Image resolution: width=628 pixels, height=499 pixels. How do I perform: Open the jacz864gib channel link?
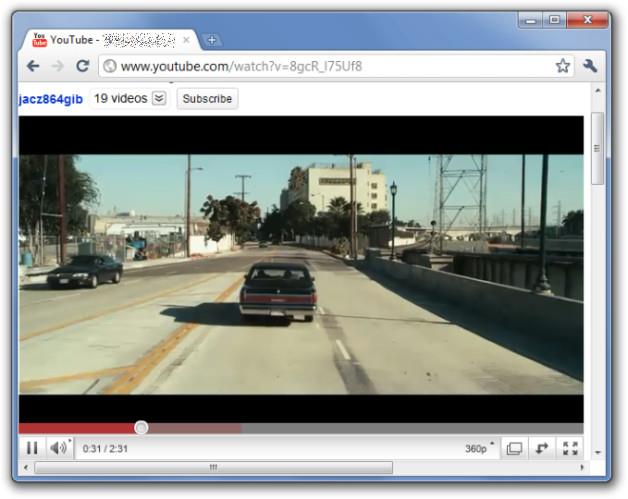coord(51,99)
